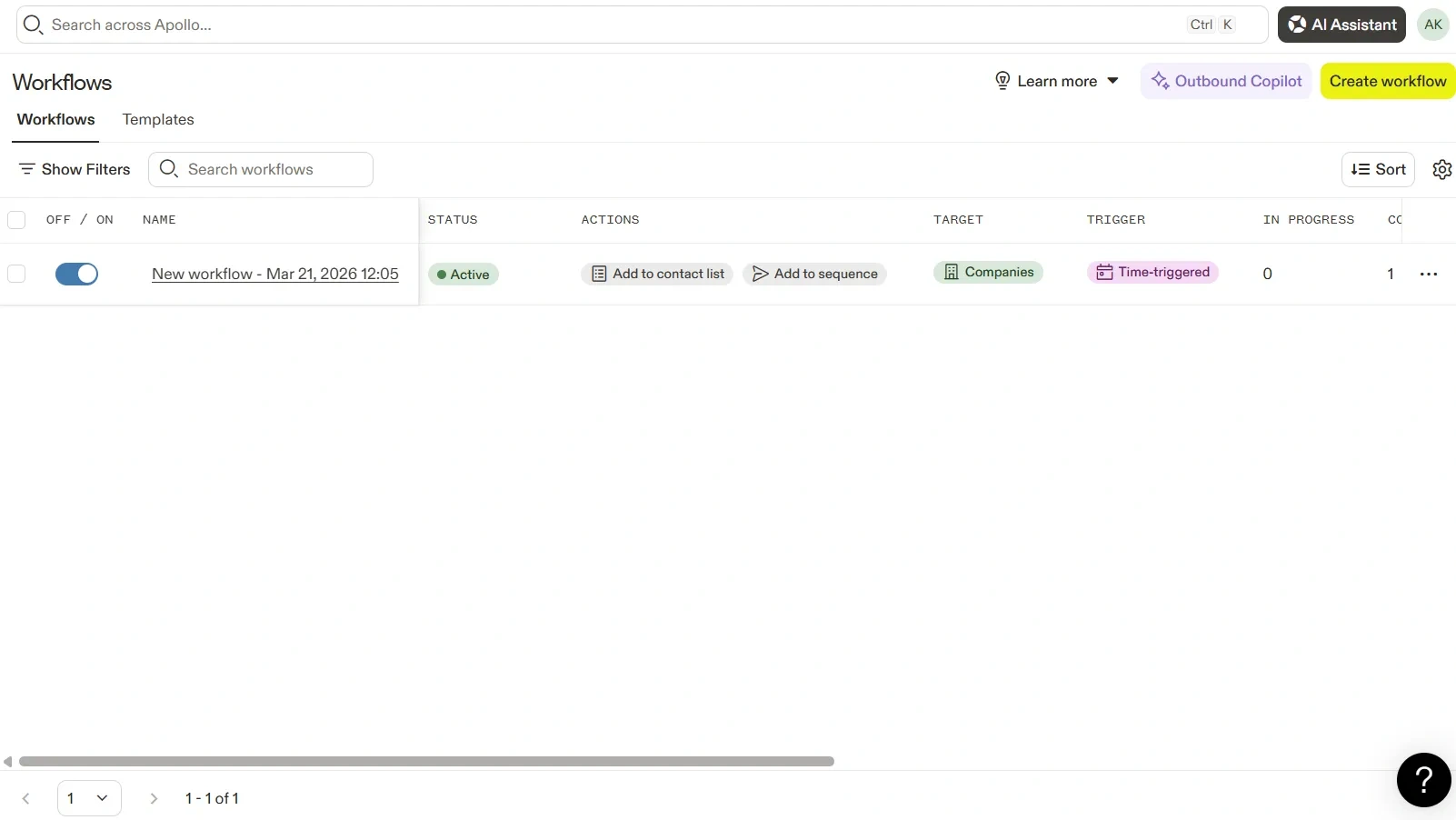Select the Workflows tab
The height and width of the screenshot is (820, 1456).
55,119
